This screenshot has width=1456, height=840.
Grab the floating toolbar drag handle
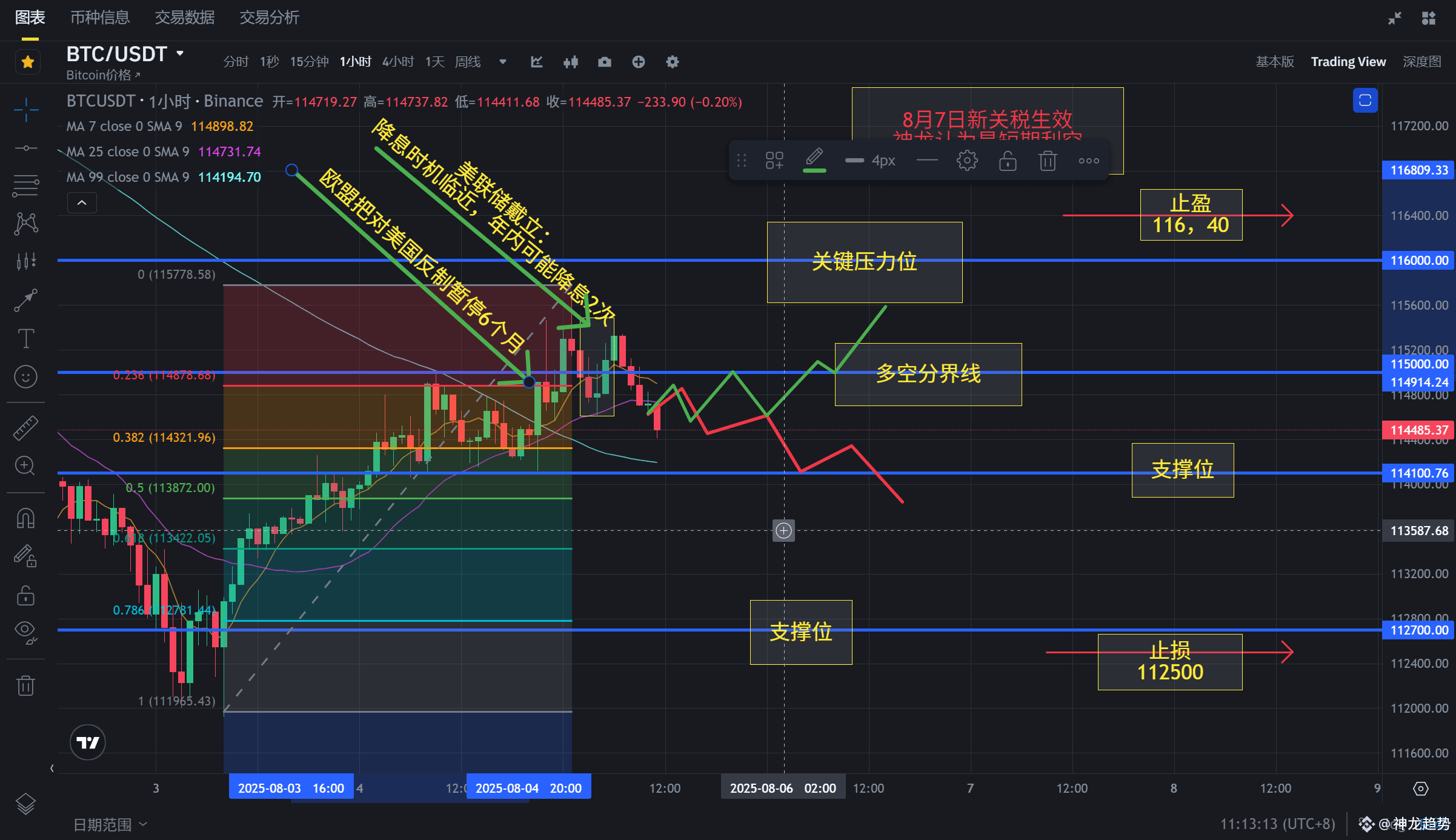pos(742,161)
